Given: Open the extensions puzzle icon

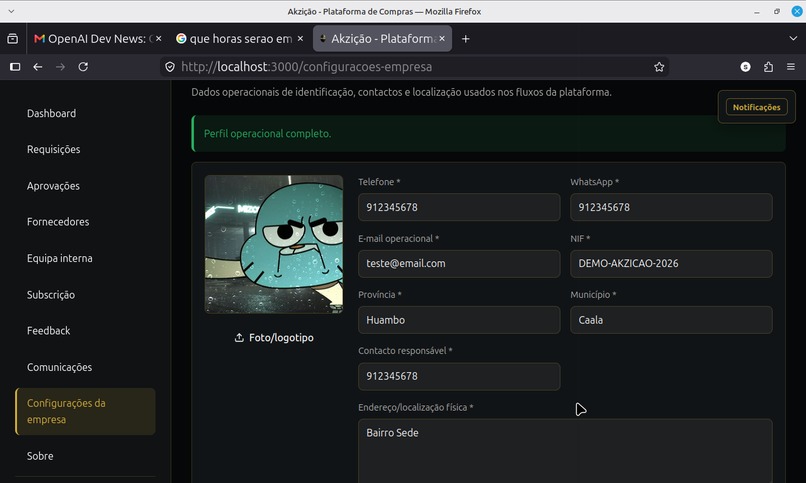Looking at the screenshot, I should click(x=768, y=67).
